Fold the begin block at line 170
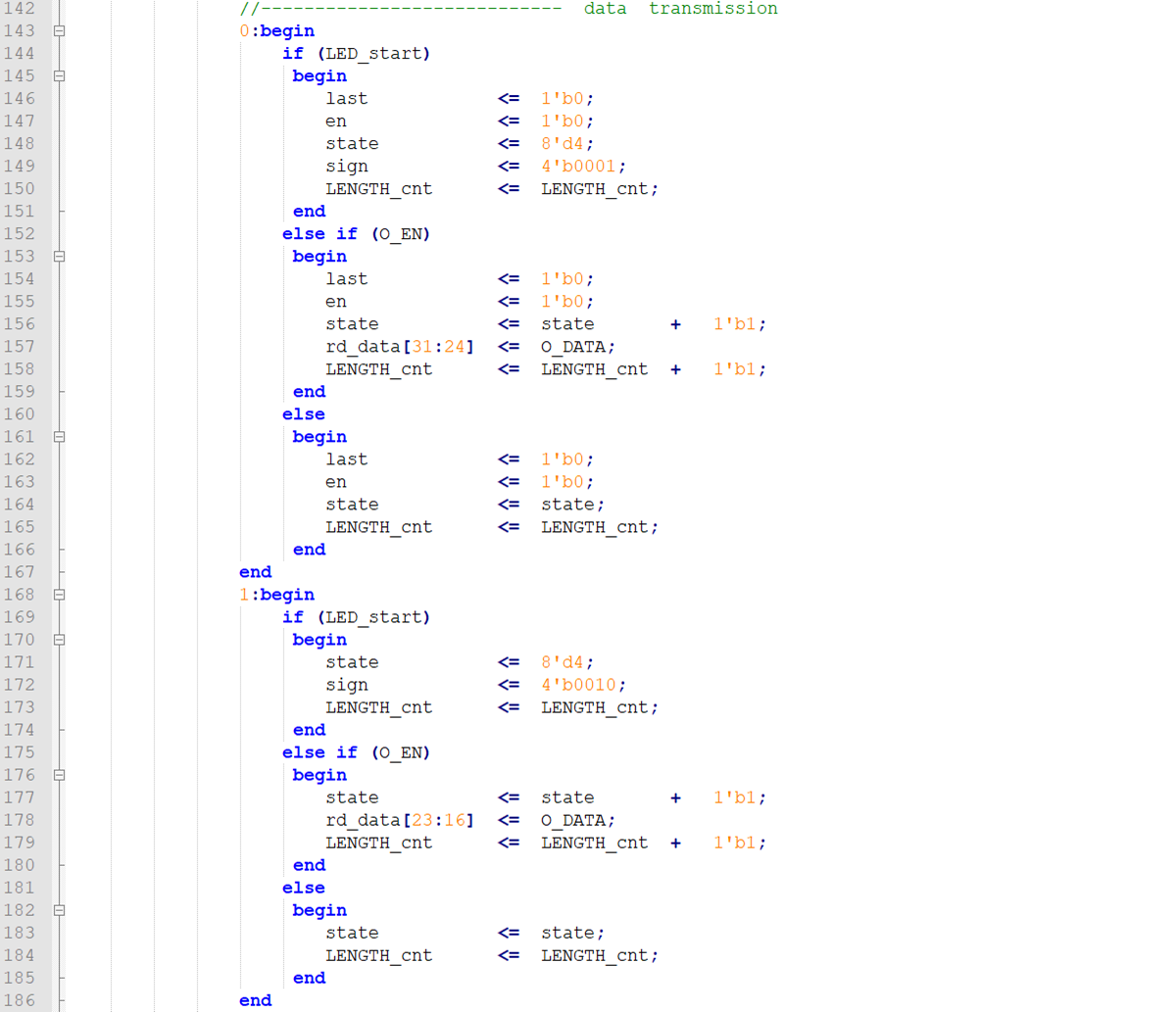Screen dimensions: 1176x1012 click(59, 640)
